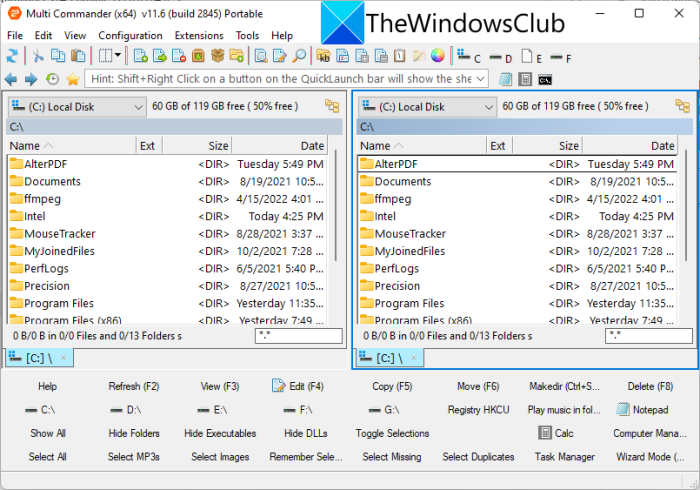Close right panel [C:] \ tab
This screenshot has height=490, width=700.
click(414, 357)
